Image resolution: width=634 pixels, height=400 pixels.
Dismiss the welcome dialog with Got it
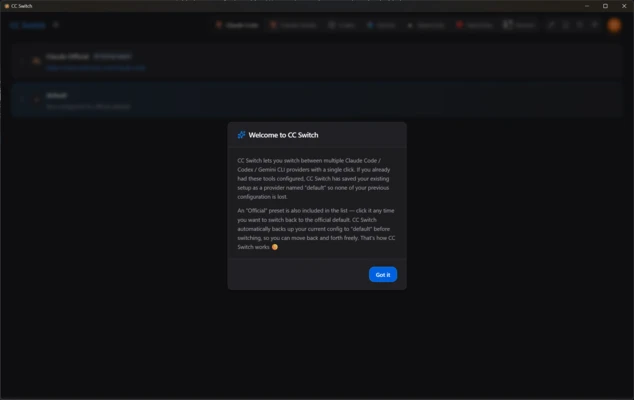(x=383, y=274)
